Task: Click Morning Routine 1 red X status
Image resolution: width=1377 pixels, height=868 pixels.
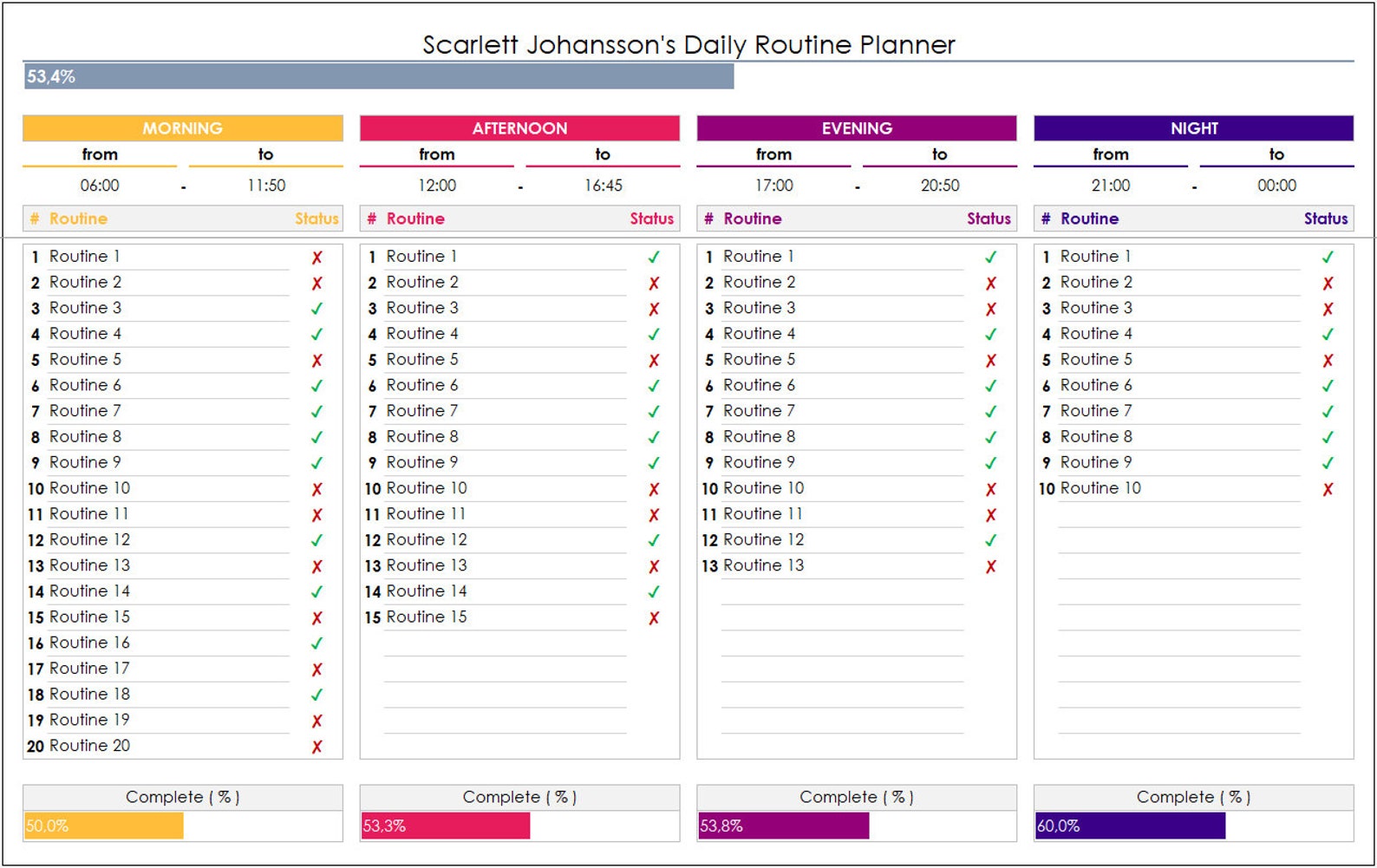Action: pyautogui.click(x=317, y=258)
